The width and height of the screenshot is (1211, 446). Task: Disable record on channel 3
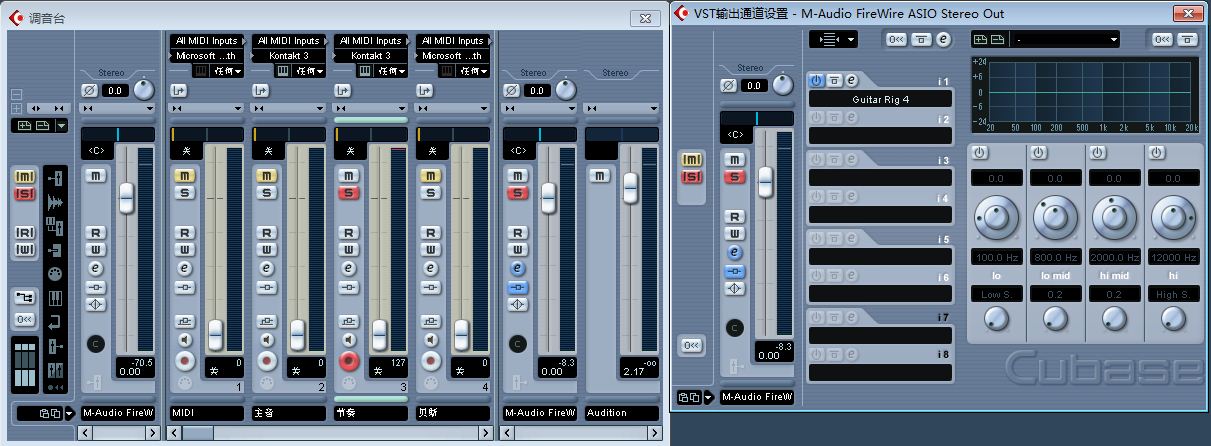click(348, 359)
